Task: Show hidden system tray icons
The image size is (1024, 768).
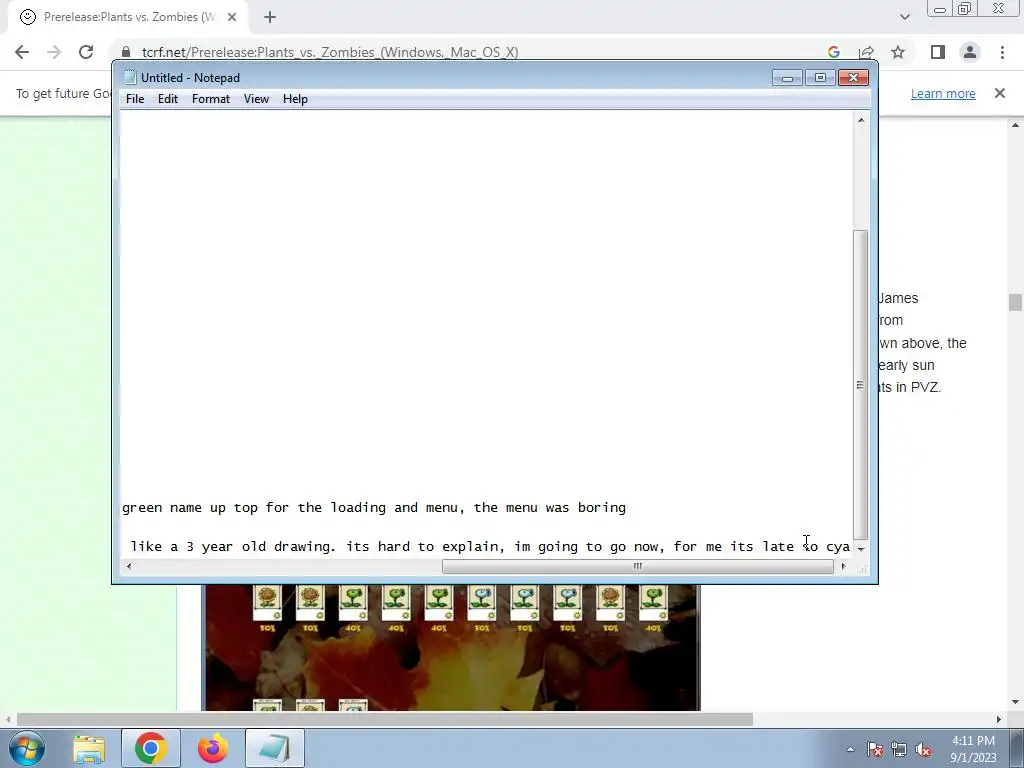Action: coord(850,749)
